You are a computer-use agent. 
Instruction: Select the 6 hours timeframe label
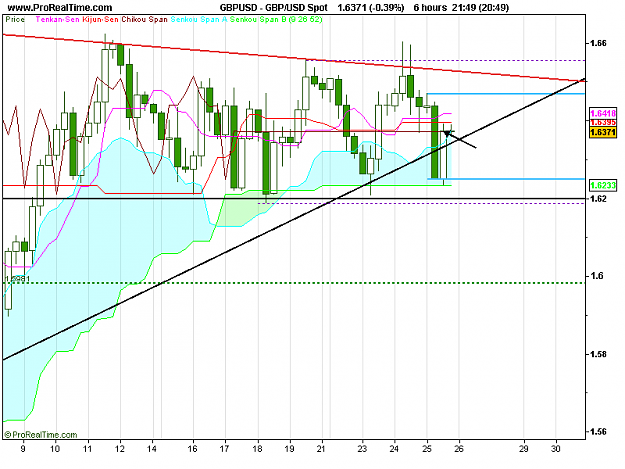click(430, 8)
